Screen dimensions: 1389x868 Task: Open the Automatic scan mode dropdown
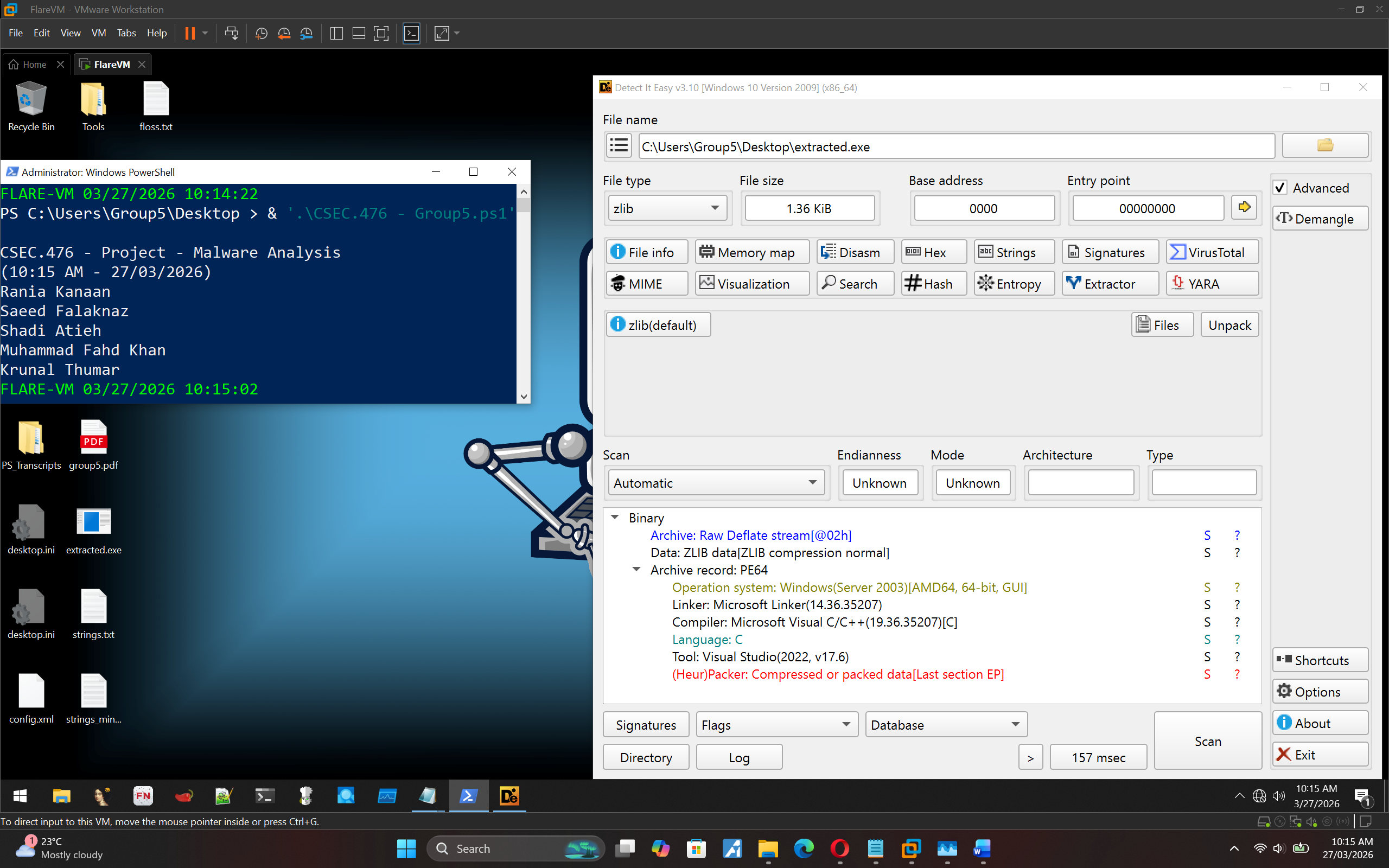coord(715,483)
